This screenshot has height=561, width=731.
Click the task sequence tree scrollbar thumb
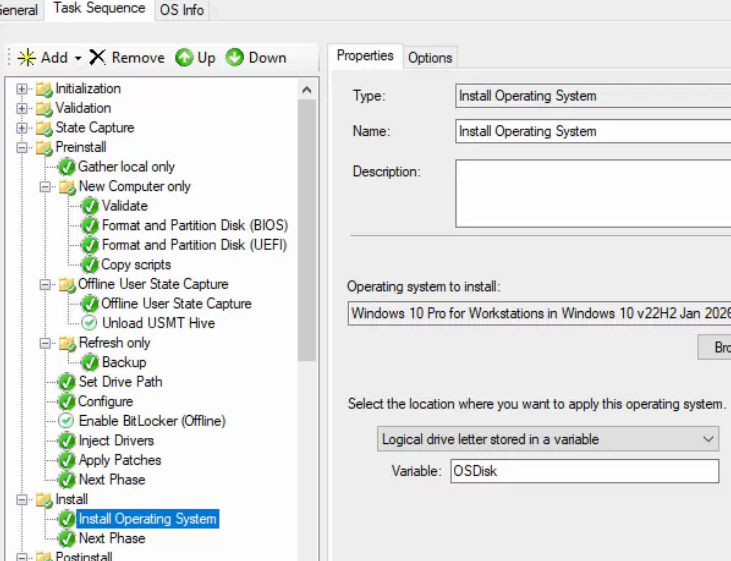click(x=306, y=230)
